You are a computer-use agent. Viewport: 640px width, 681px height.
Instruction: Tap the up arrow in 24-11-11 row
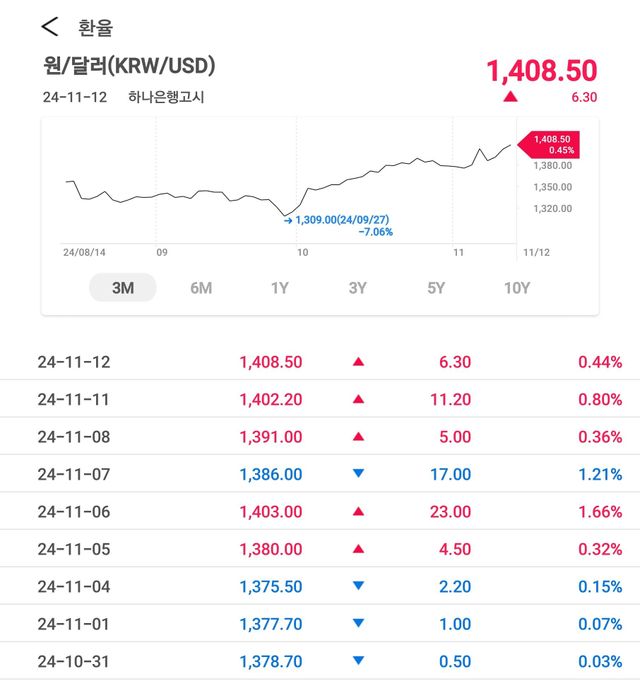(358, 400)
